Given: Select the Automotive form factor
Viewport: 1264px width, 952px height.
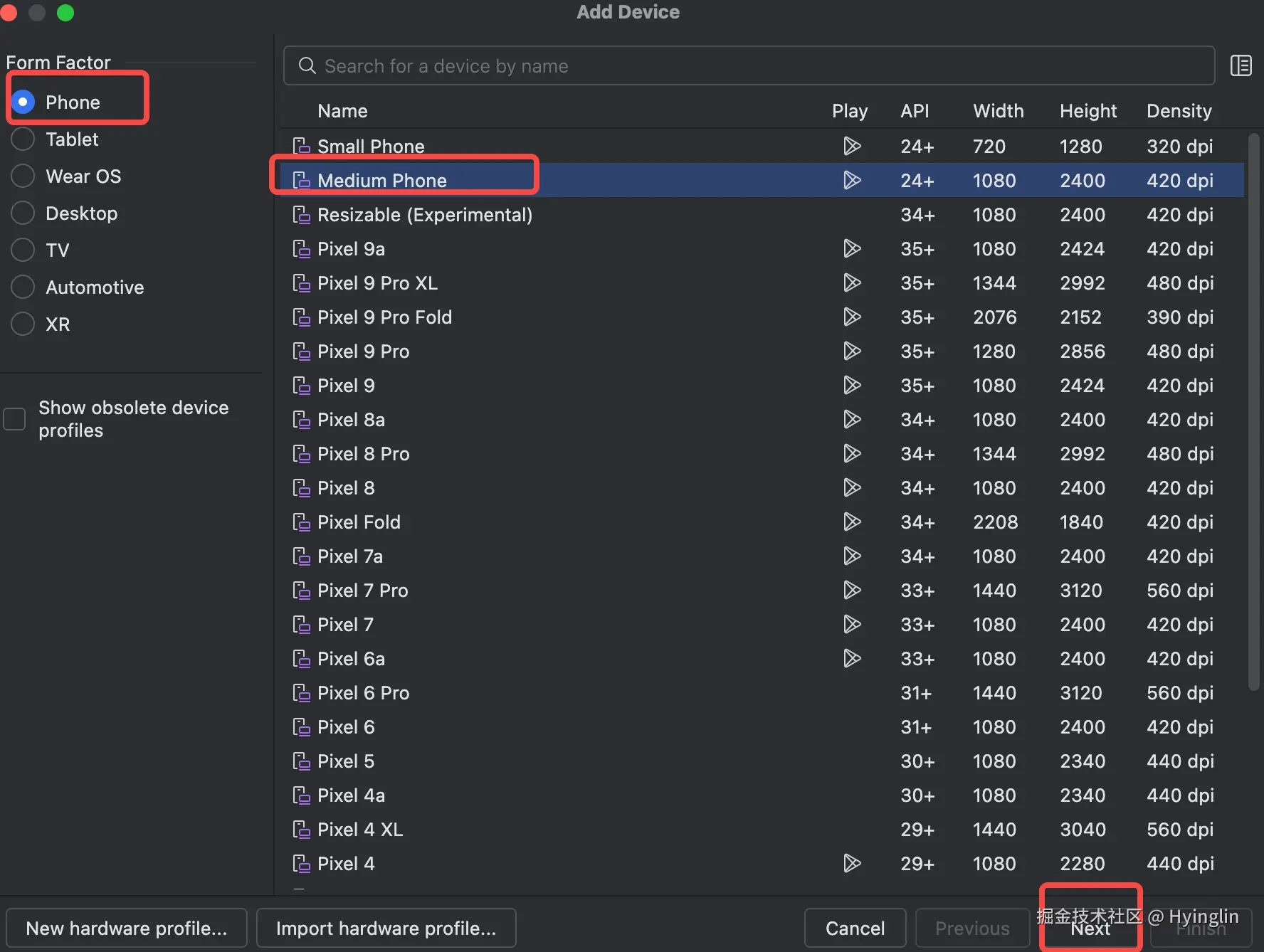Looking at the screenshot, I should point(23,287).
